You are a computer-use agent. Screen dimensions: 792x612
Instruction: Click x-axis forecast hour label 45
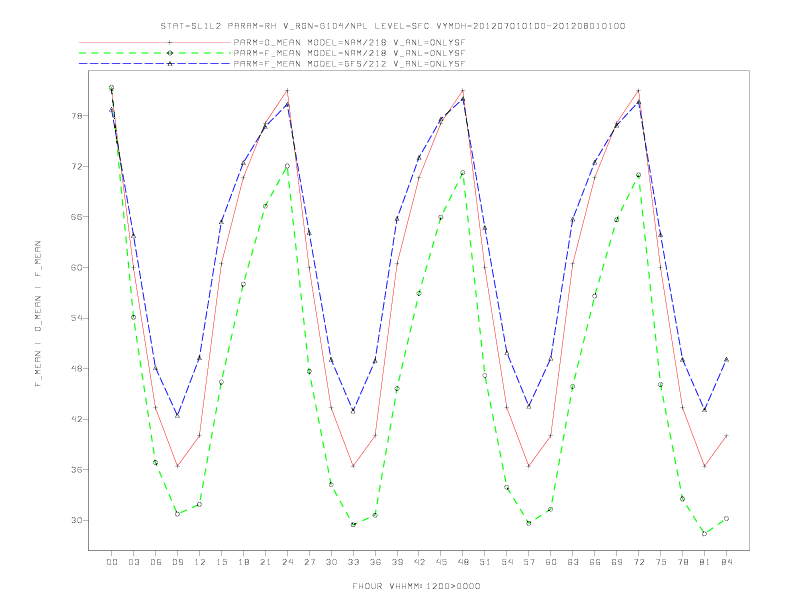pos(441,562)
